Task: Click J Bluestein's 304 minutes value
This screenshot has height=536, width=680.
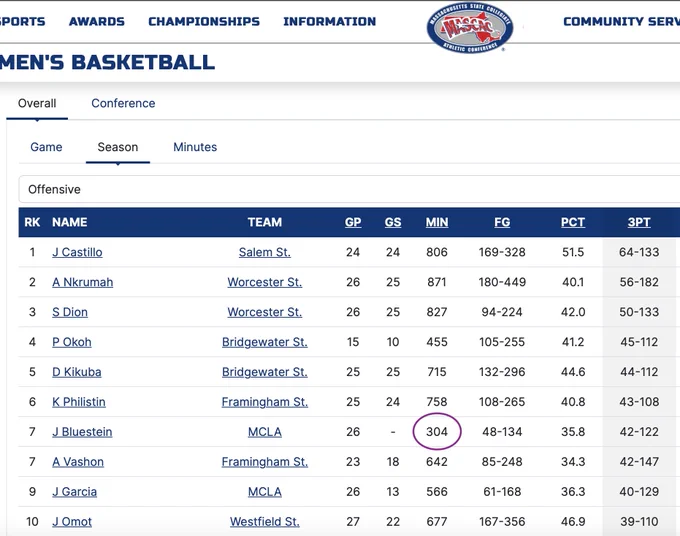Action: [437, 432]
